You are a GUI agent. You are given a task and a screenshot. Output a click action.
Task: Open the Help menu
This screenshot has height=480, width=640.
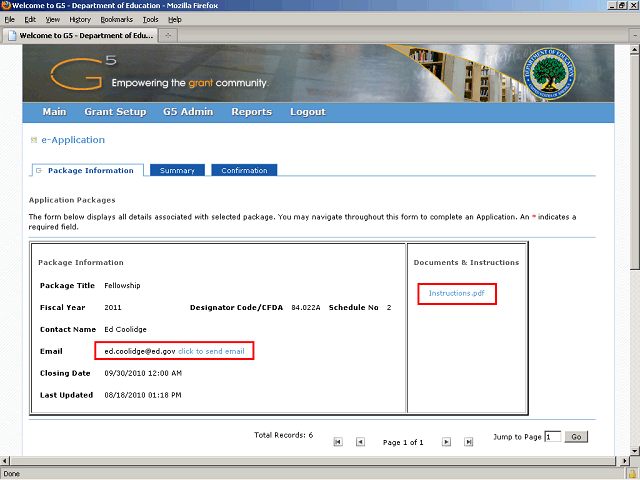[x=175, y=20]
